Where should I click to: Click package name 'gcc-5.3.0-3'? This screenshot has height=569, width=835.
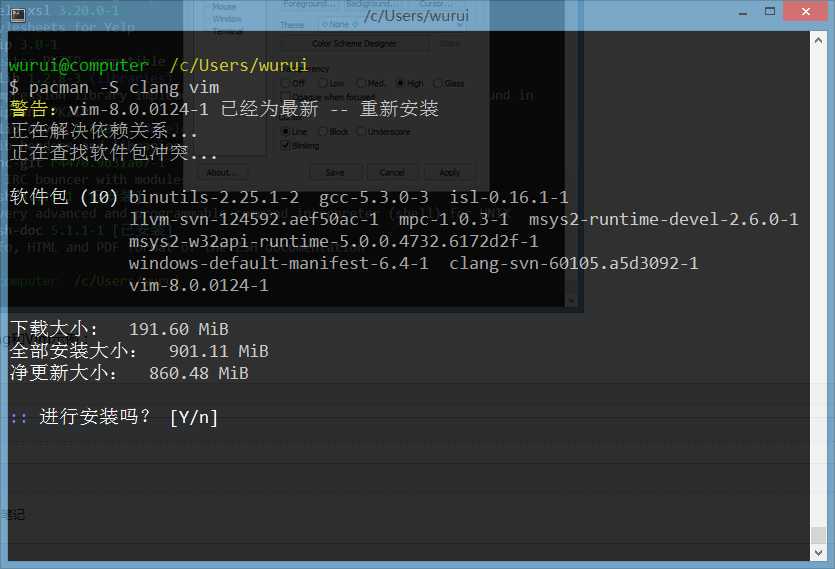[374, 197]
